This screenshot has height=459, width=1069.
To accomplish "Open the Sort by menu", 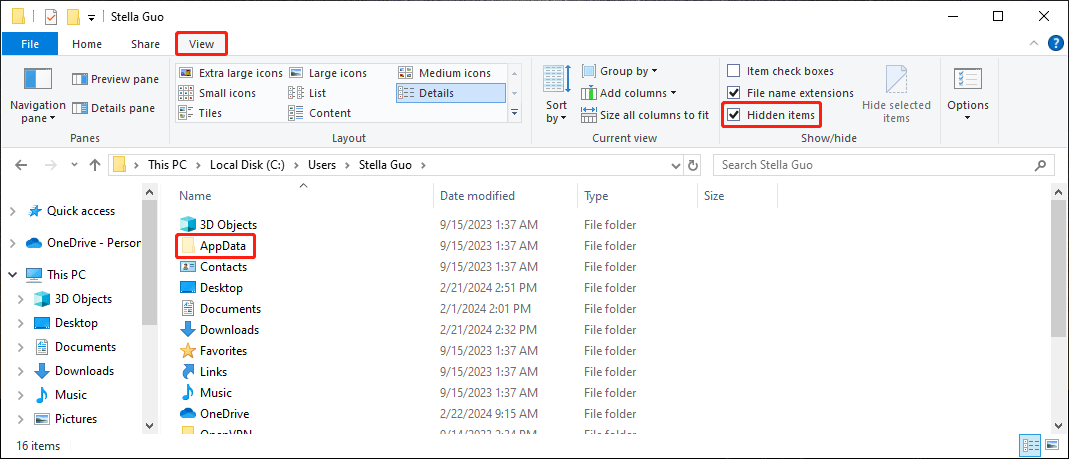I will (x=556, y=94).
